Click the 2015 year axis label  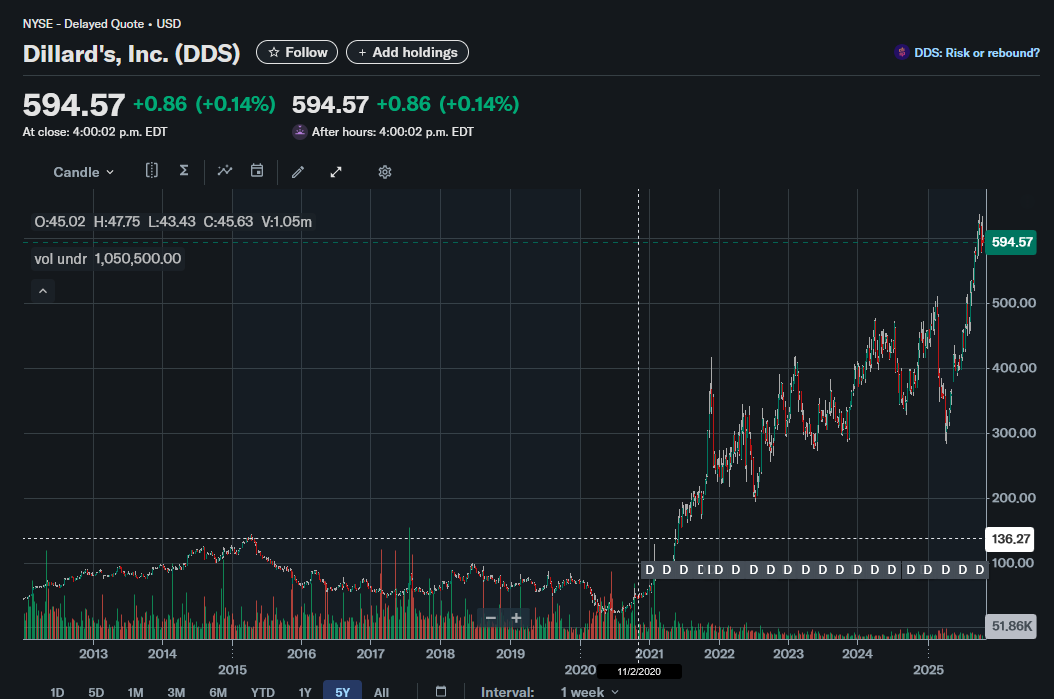(x=232, y=670)
